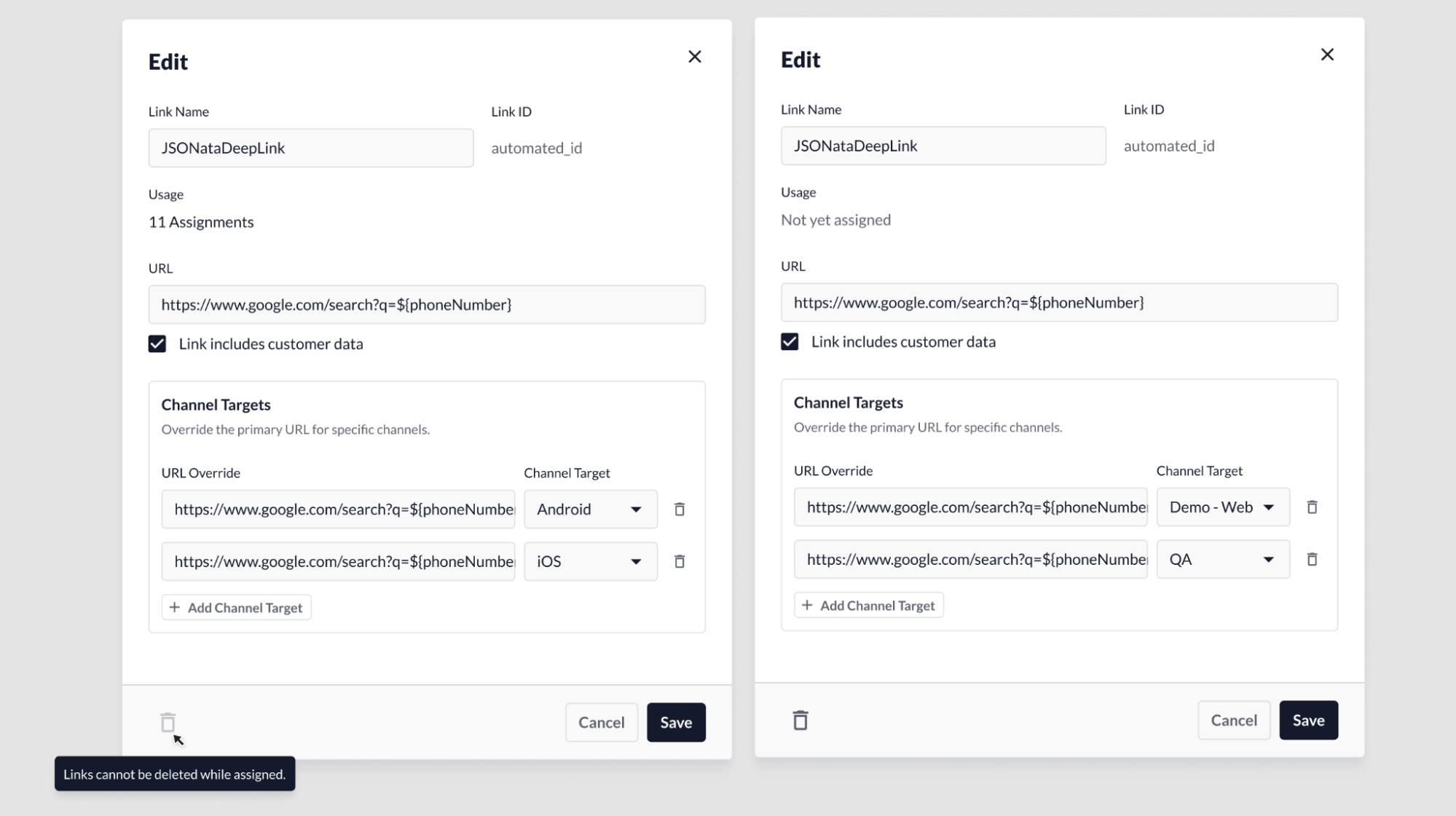Click disabled trash icon in assigned dialog
The image size is (1456, 816).
coord(168,722)
